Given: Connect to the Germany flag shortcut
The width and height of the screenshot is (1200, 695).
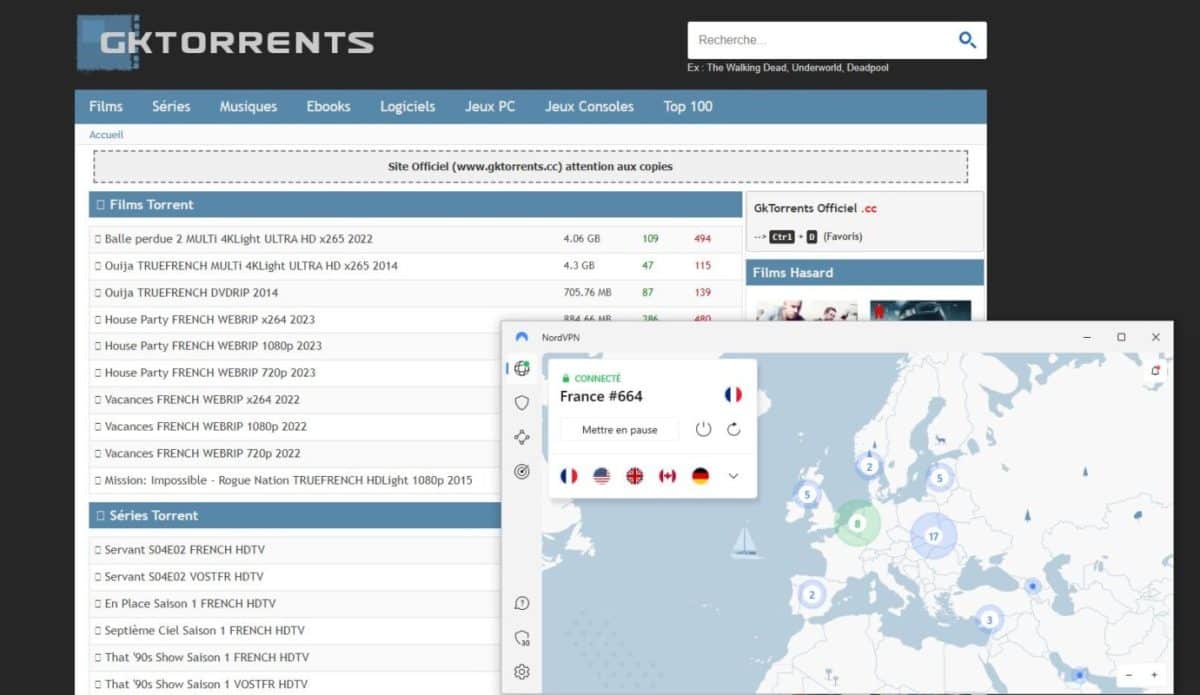Looking at the screenshot, I should click(700, 476).
